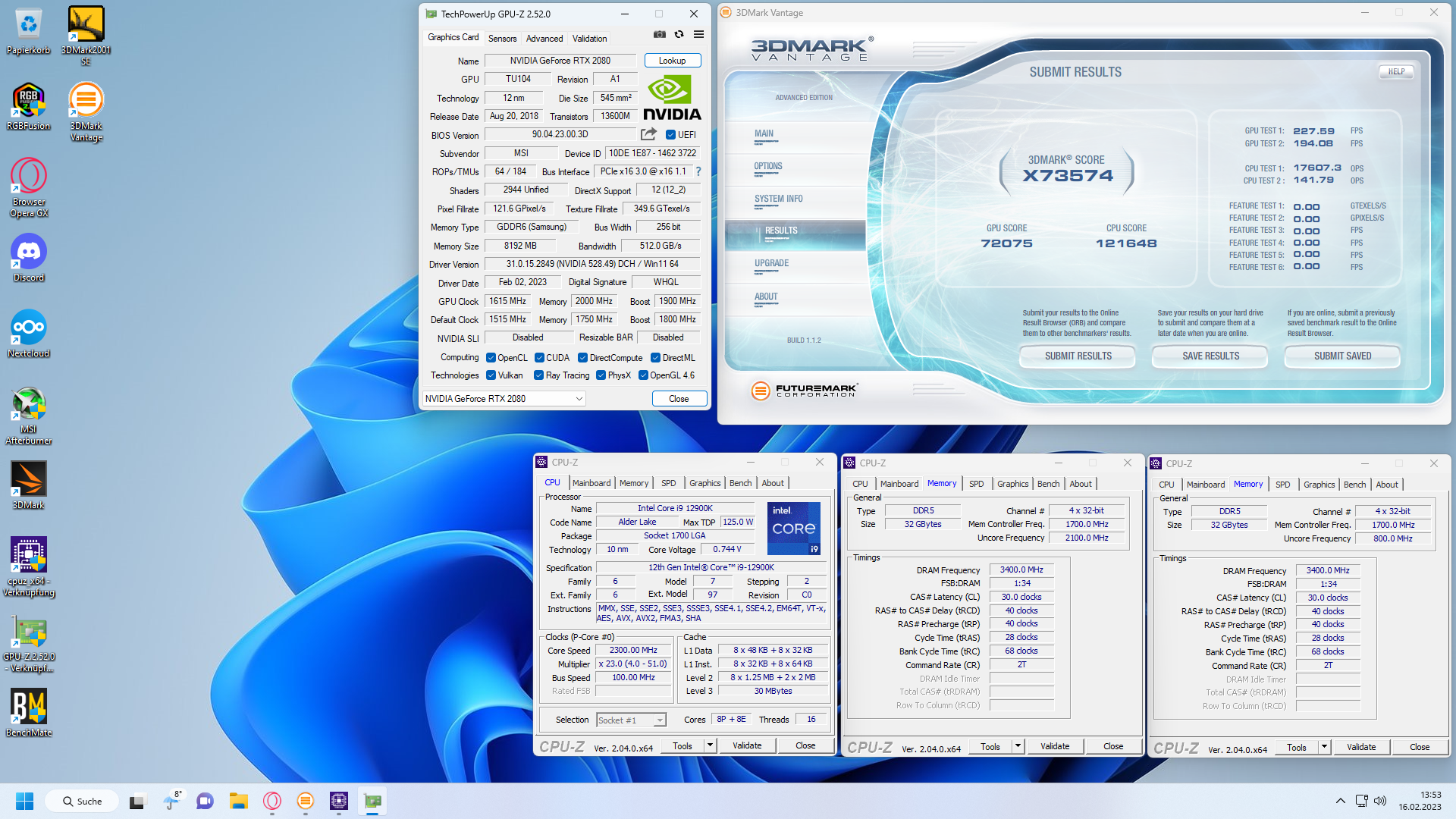The width and height of the screenshot is (1456, 819).
Task: Open Task View in taskbar
Action: (137, 801)
